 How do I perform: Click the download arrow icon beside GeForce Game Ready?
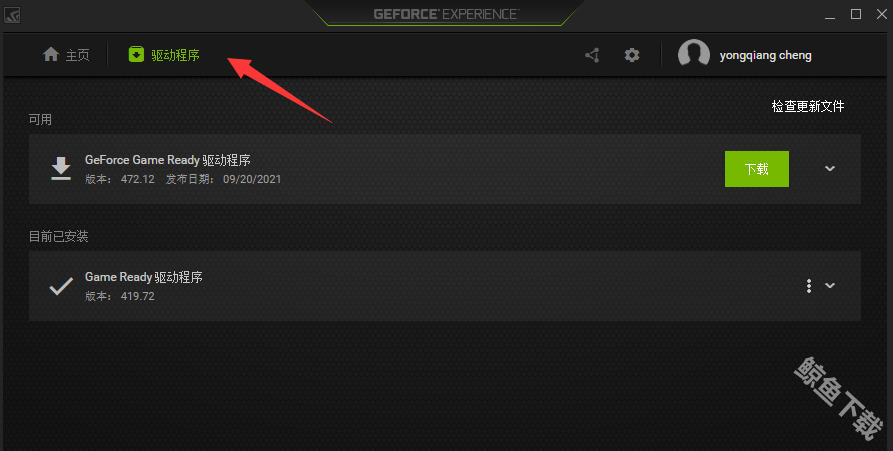tap(61, 169)
